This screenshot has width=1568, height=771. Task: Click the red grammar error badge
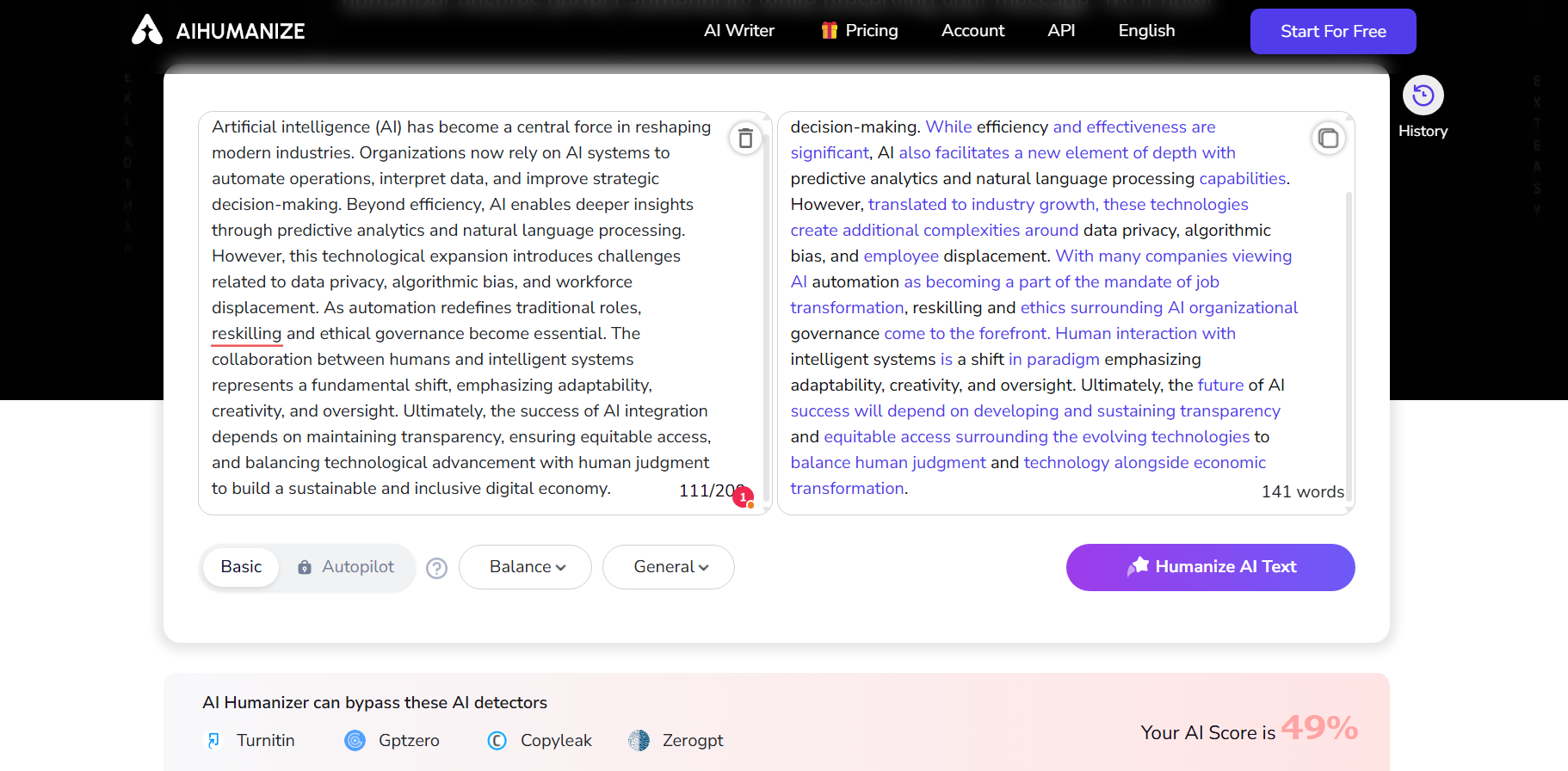tap(743, 497)
